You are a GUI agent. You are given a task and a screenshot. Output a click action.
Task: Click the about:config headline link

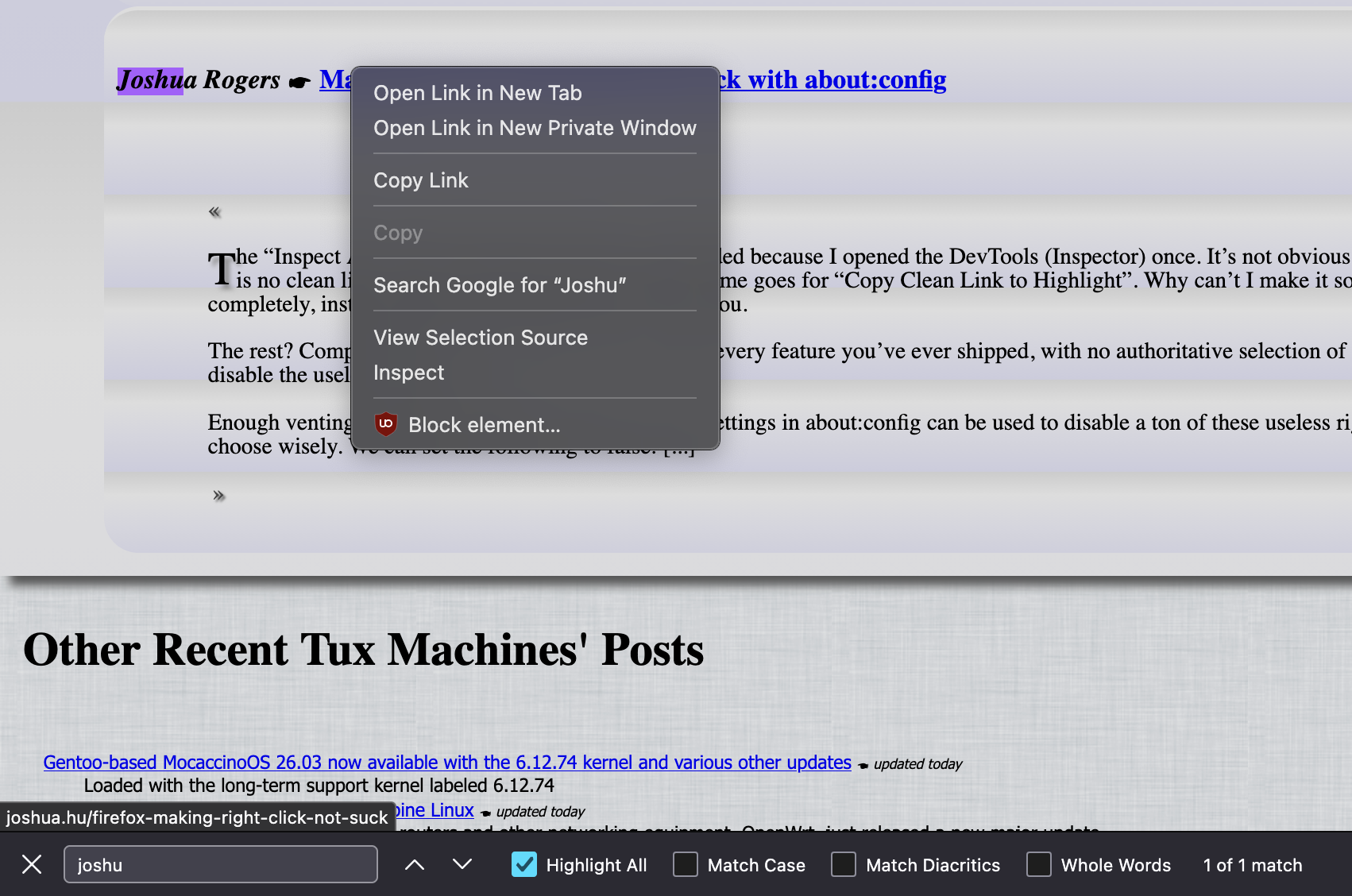[834, 80]
